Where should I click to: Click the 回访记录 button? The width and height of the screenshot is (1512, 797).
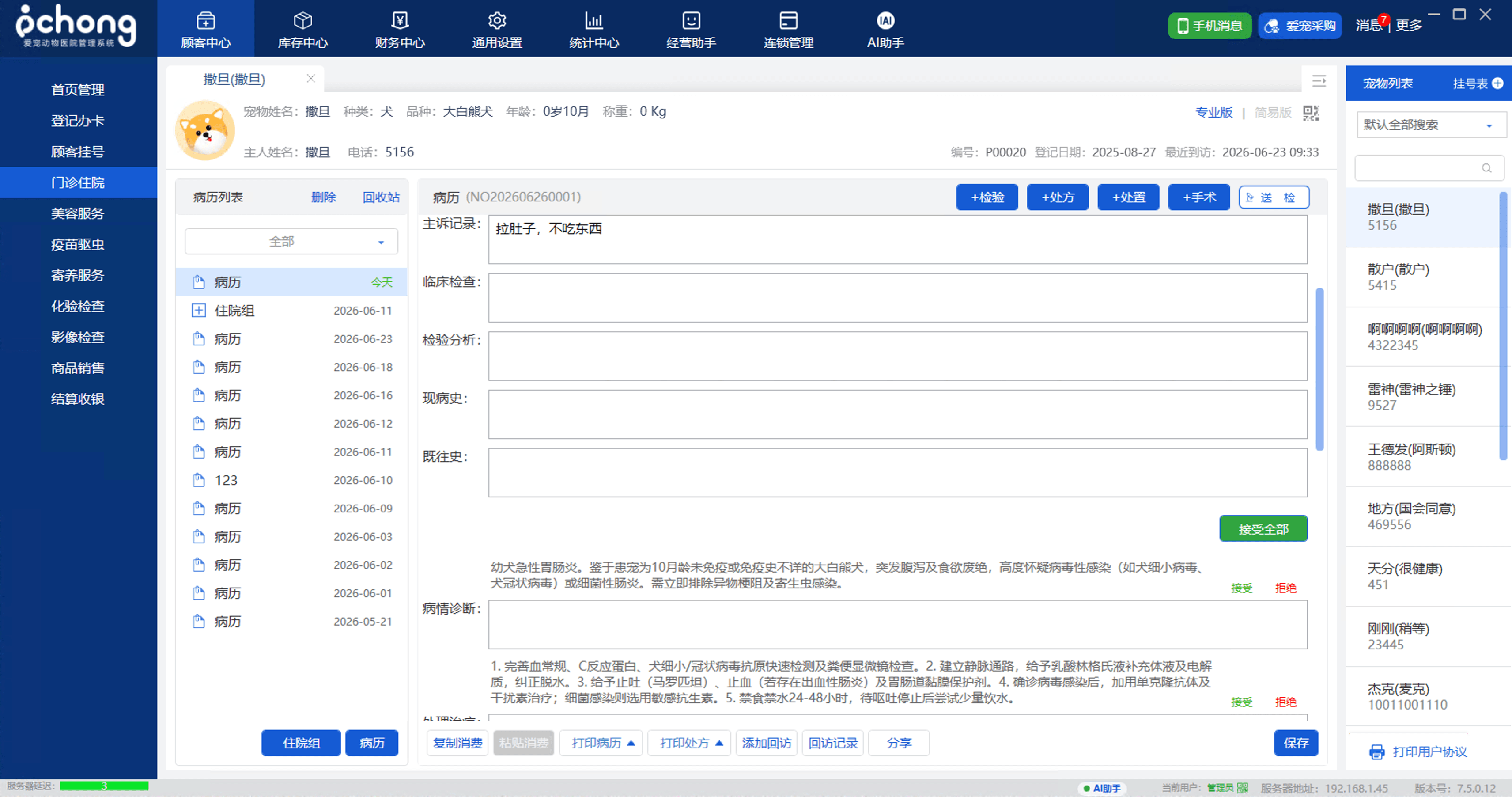pos(832,743)
